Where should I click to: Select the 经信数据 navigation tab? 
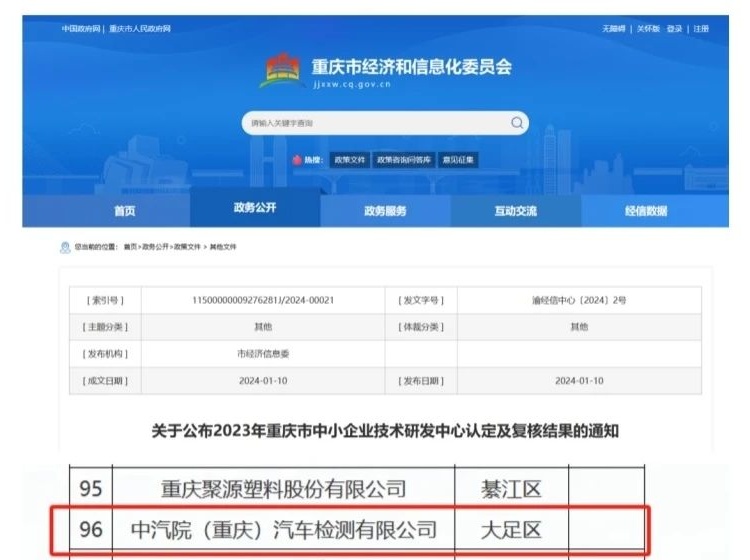(646, 211)
